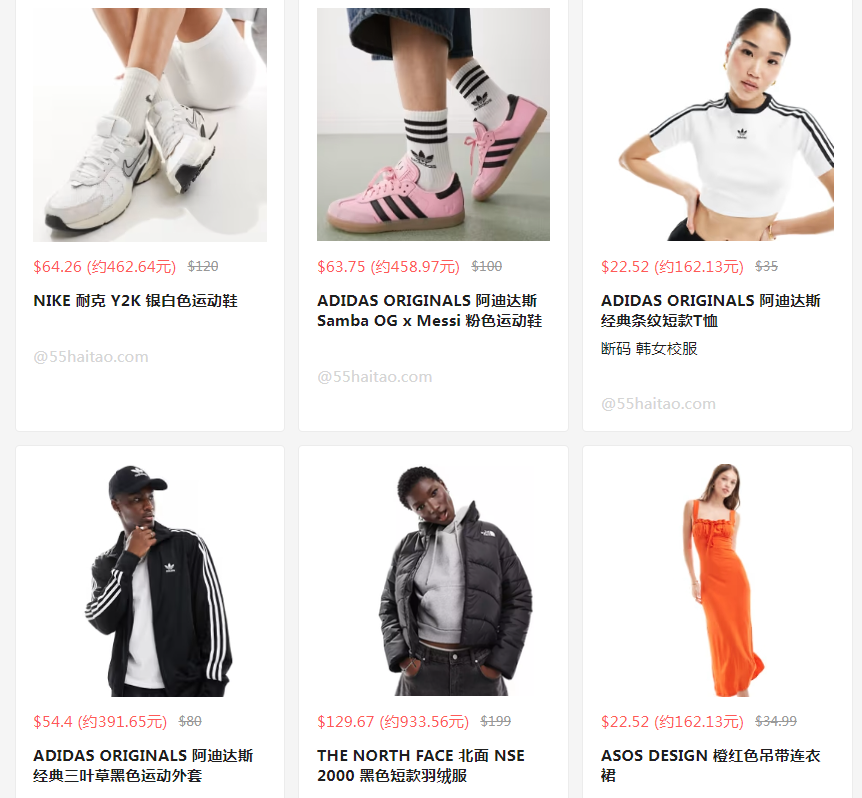The height and width of the screenshot is (798, 862).
Task: Click the @55haitao.com label under the striped T-shirt
Action: coord(658,404)
